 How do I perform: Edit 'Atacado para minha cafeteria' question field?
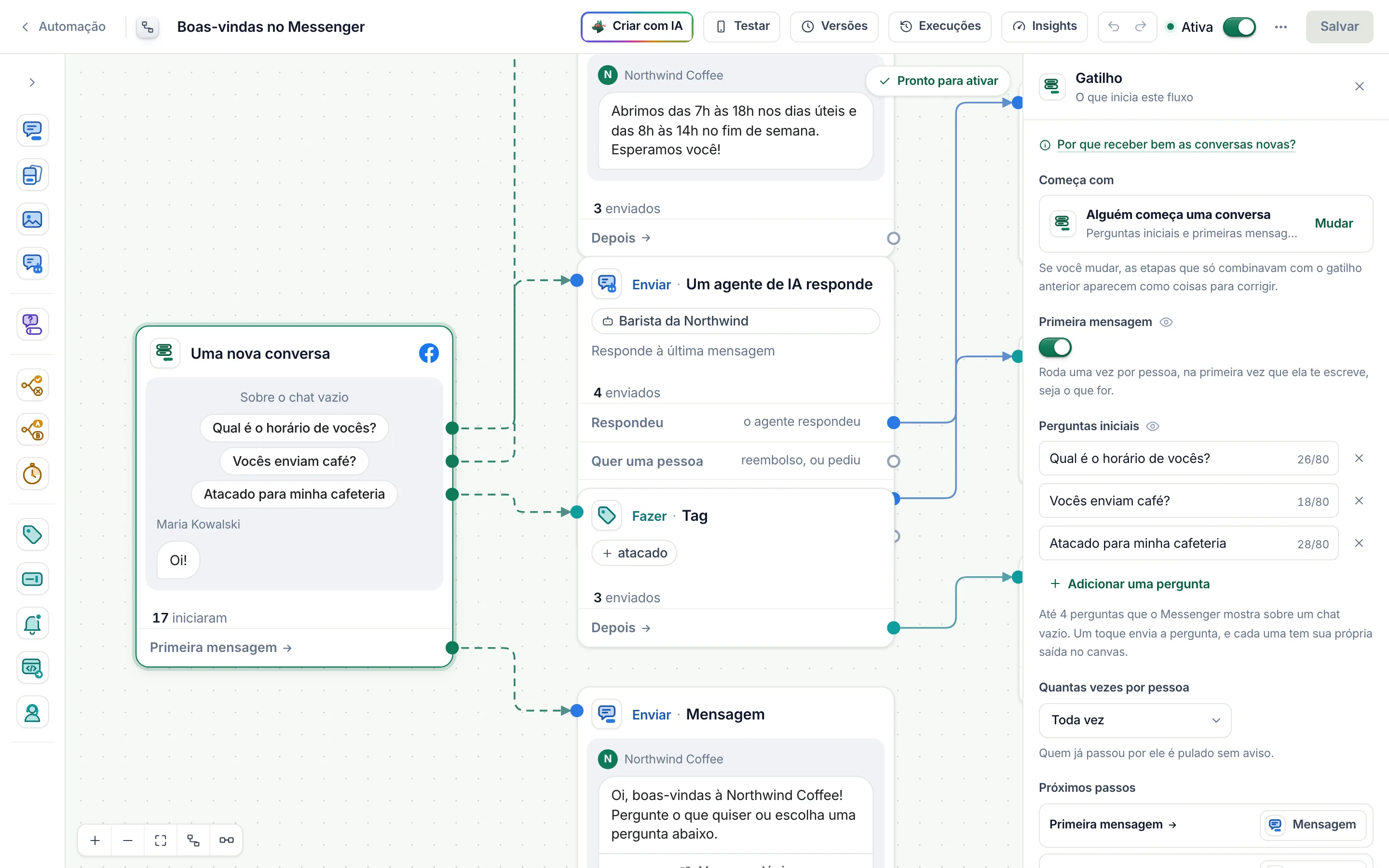pos(1188,543)
